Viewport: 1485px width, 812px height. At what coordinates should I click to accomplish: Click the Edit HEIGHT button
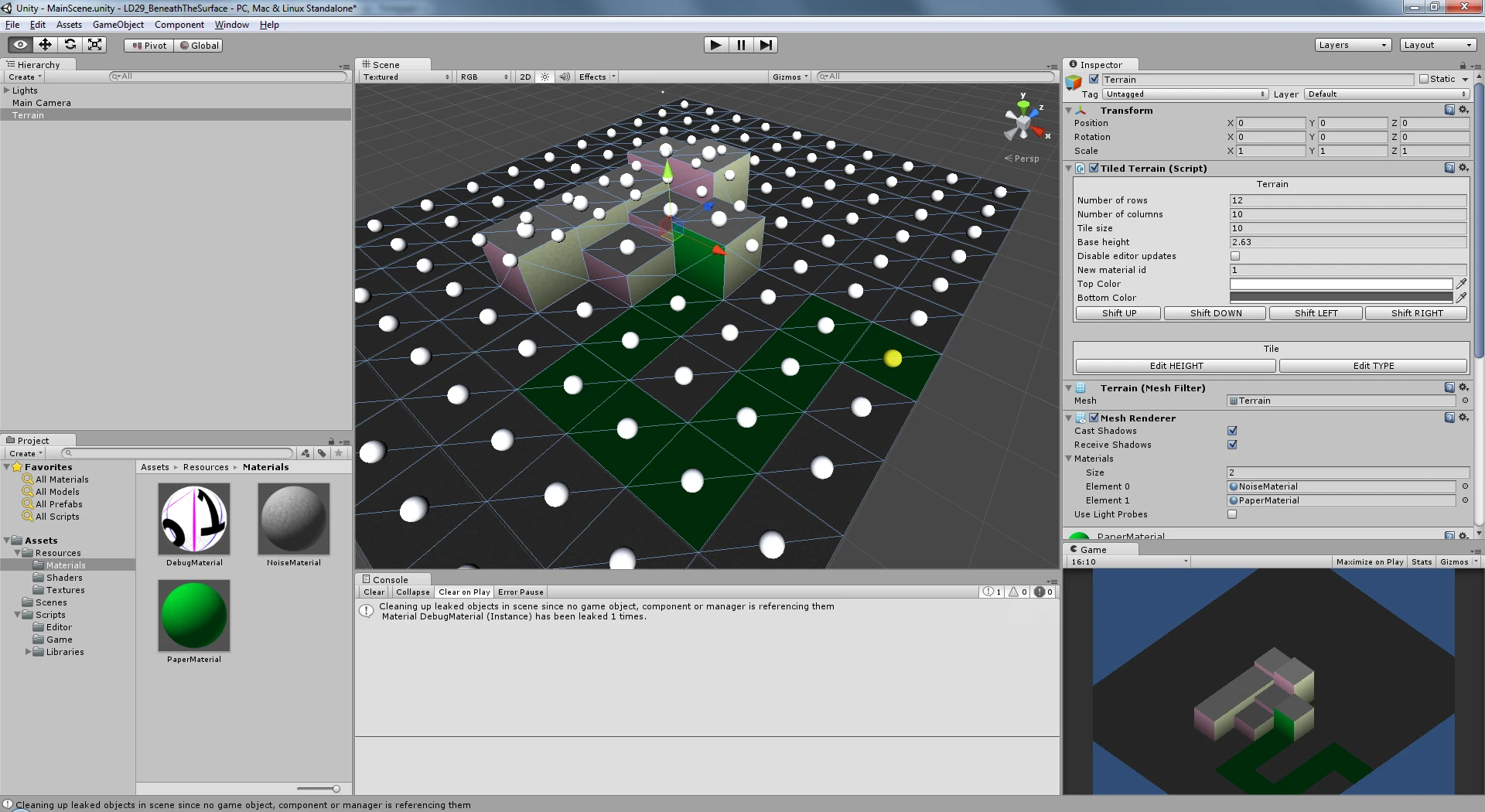(1176, 366)
